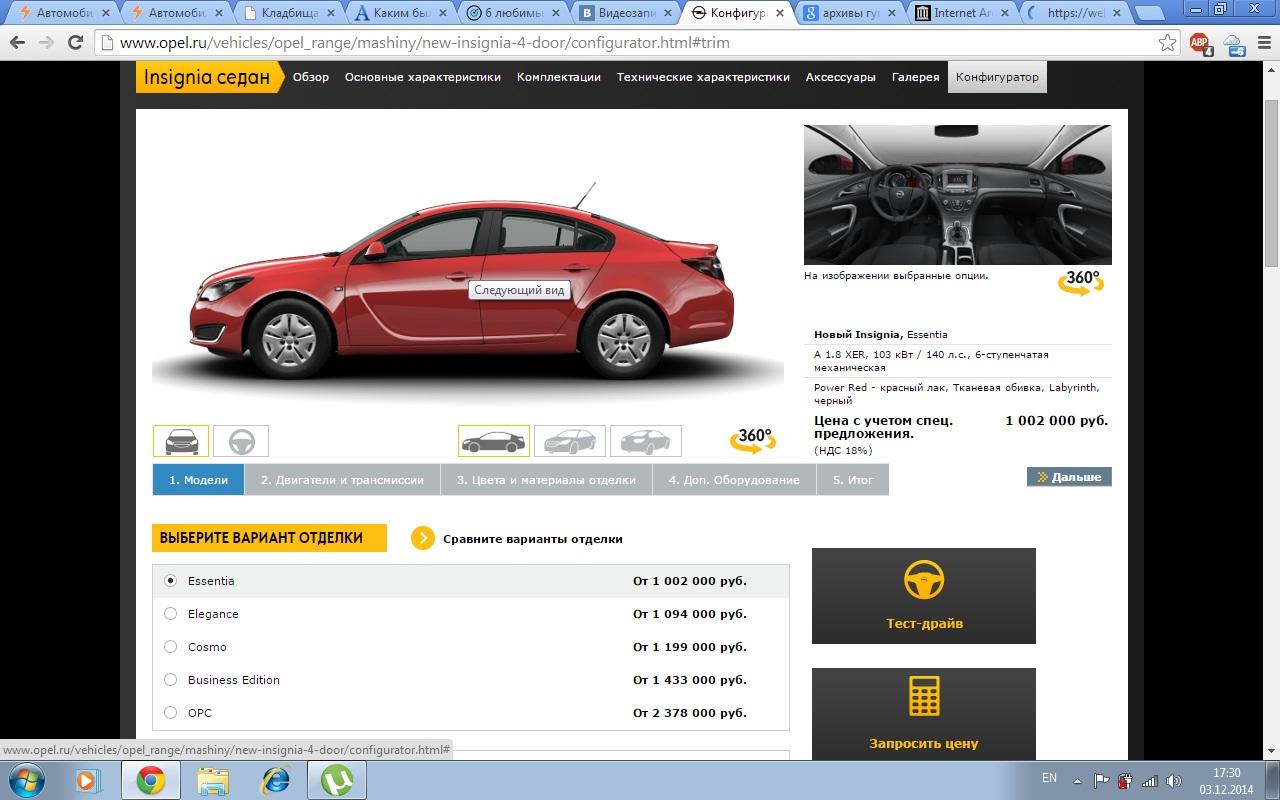Screen dimensions: 1280x800
Task: Select the OPC trim radio button
Action: [x=170, y=713]
